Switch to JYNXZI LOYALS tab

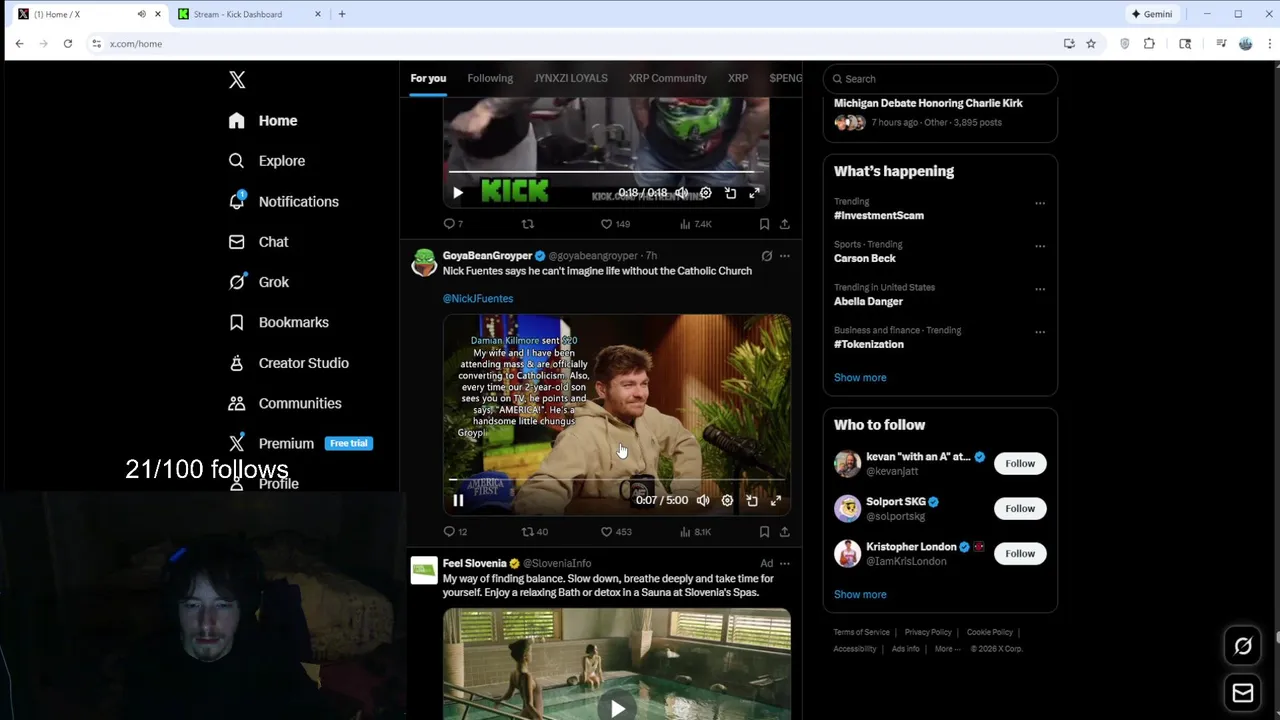570,78
